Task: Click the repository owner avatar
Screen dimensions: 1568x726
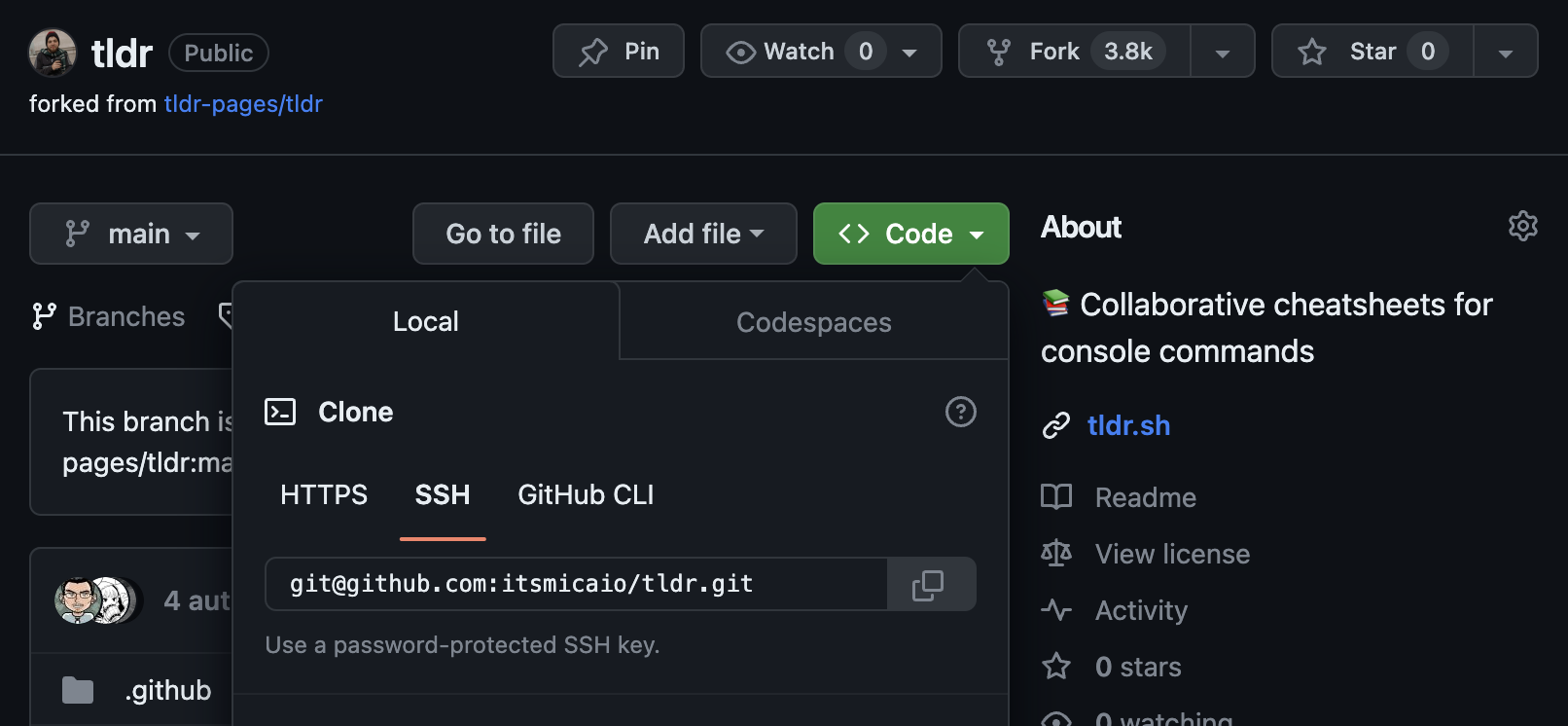Action: coord(53,53)
